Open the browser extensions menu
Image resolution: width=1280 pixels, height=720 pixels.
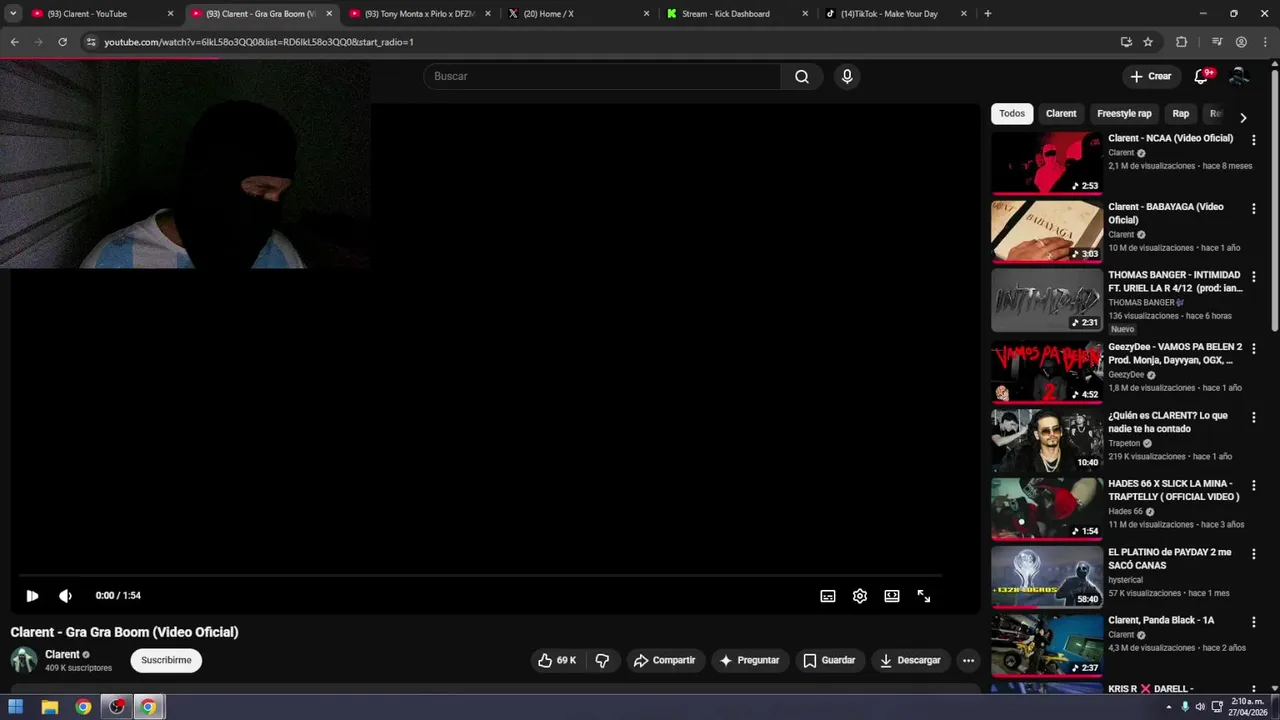pos(1181,42)
